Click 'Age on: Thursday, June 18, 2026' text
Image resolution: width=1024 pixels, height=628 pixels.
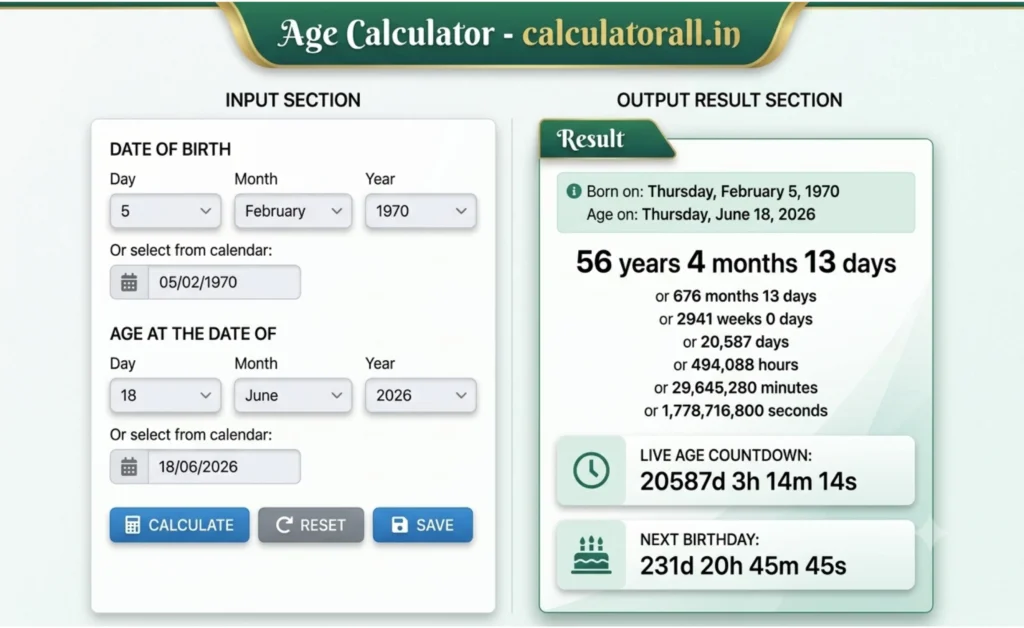point(701,214)
